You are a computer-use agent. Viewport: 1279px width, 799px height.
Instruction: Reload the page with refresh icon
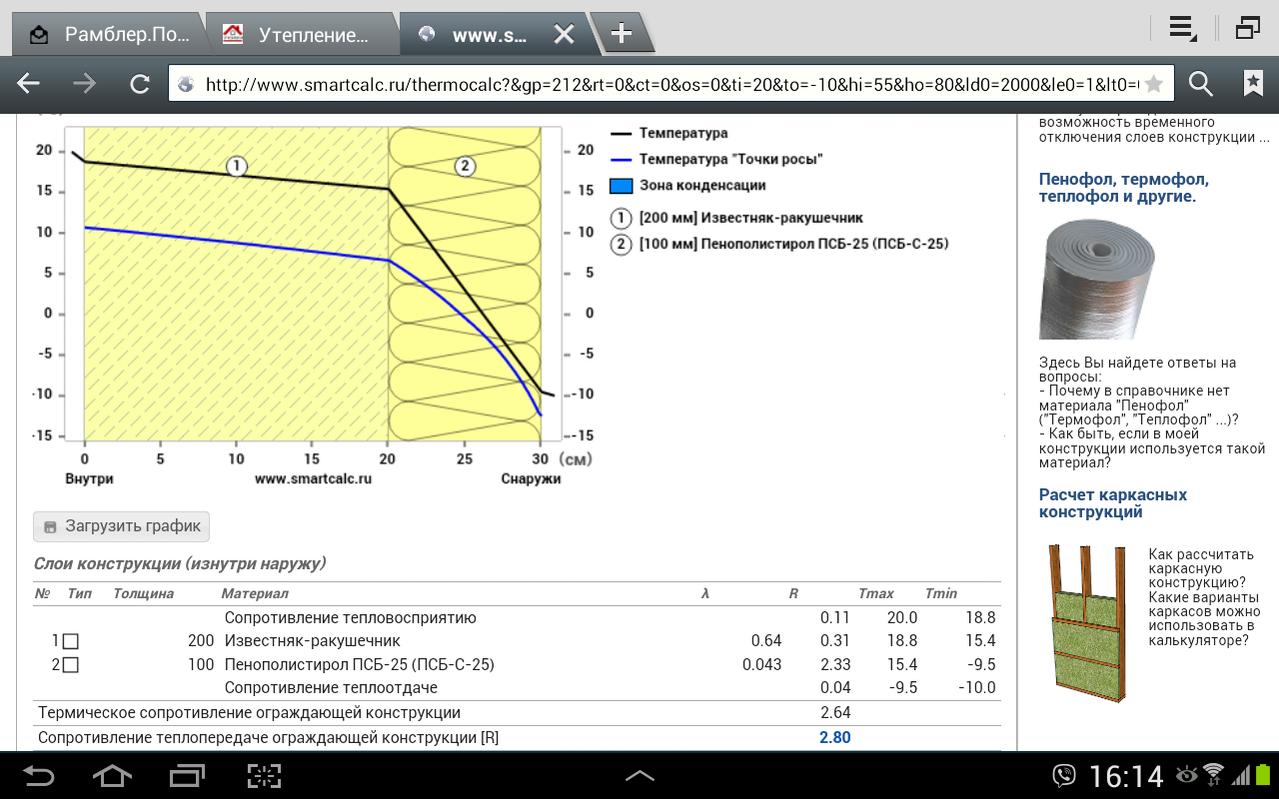click(x=140, y=84)
